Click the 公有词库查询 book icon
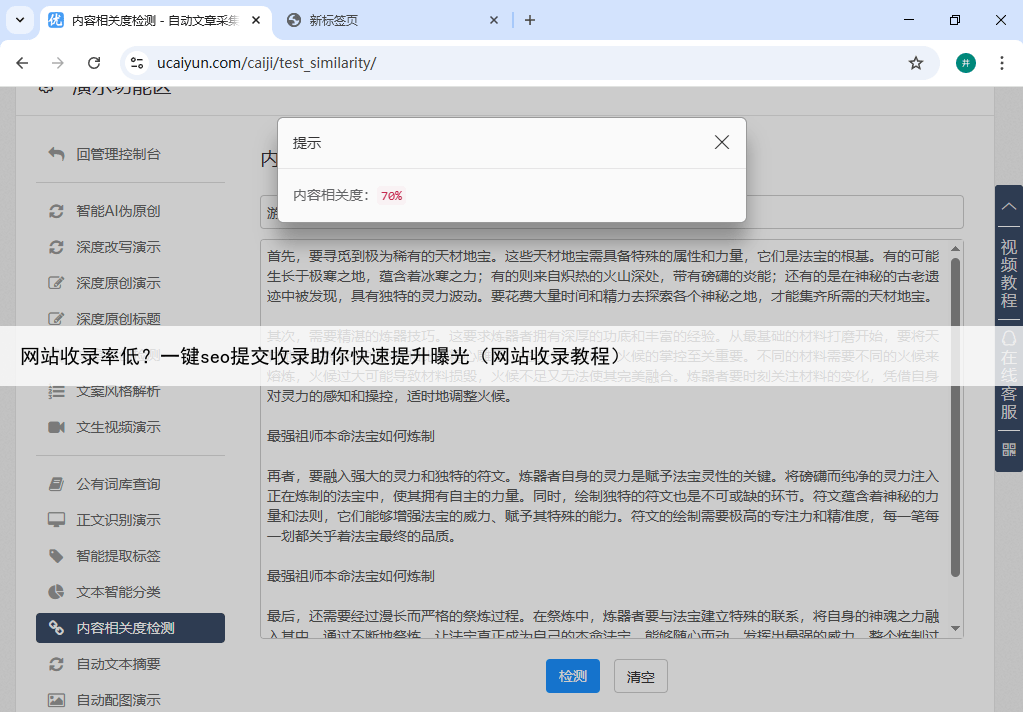Image resolution: width=1023 pixels, height=712 pixels. pyautogui.click(x=57, y=484)
